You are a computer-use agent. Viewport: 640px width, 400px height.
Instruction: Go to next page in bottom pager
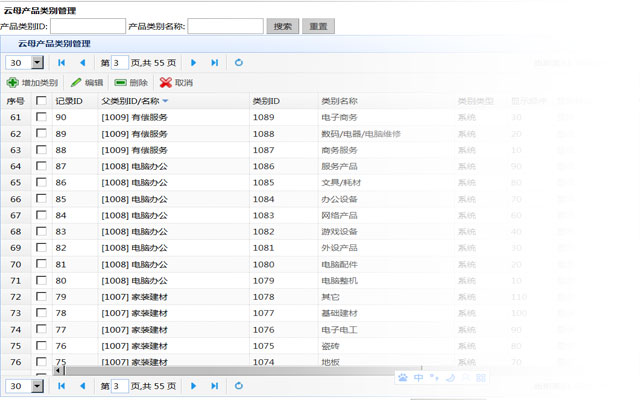click(x=194, y=385)
